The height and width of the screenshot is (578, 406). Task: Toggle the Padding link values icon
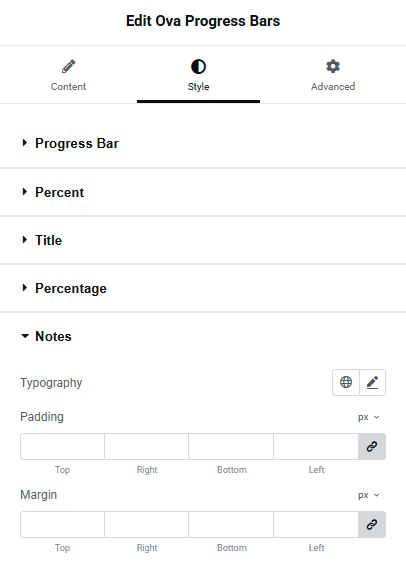click(372, 446)
